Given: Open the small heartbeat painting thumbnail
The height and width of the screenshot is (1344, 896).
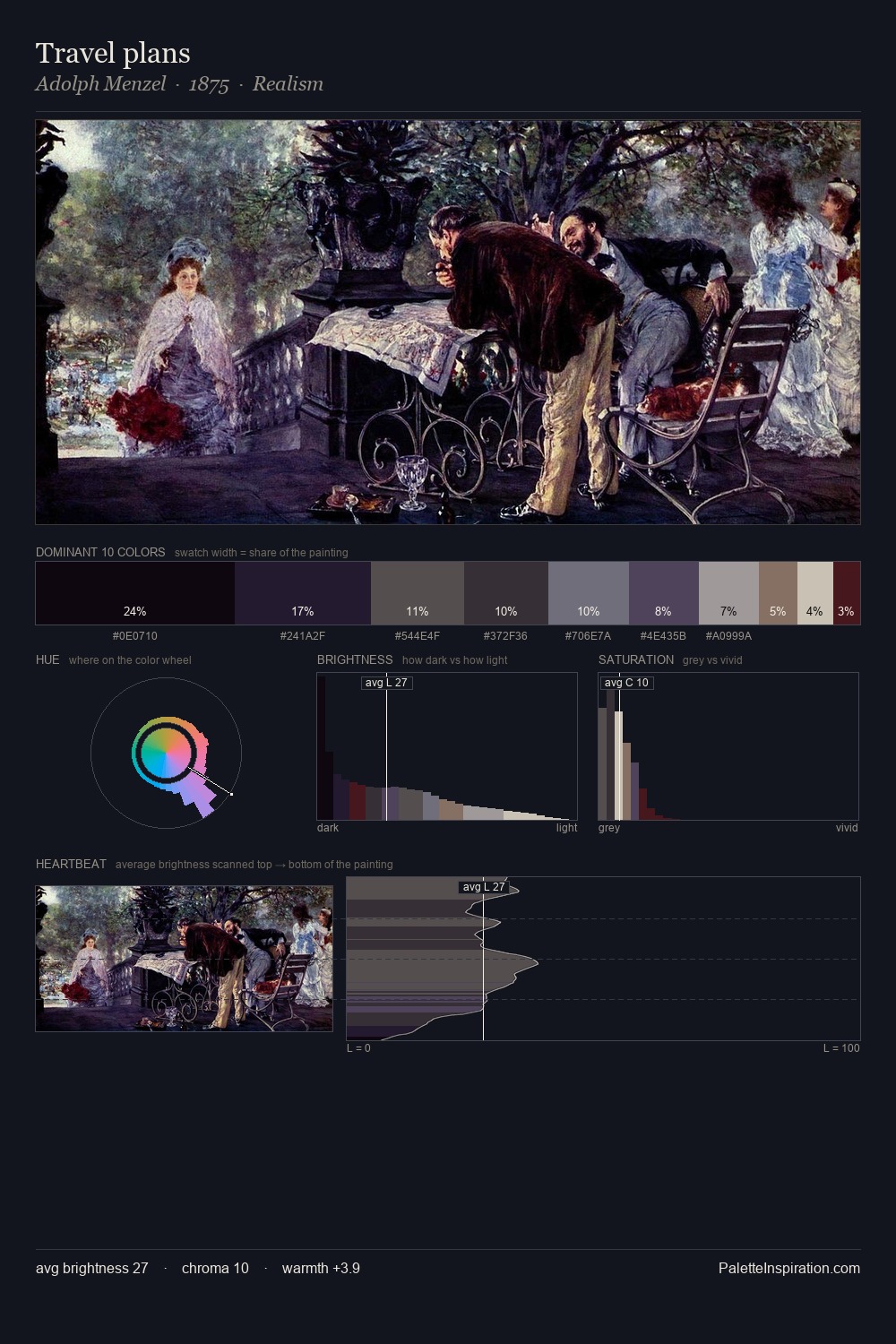Looking at the screenshot, I should 184,959.
